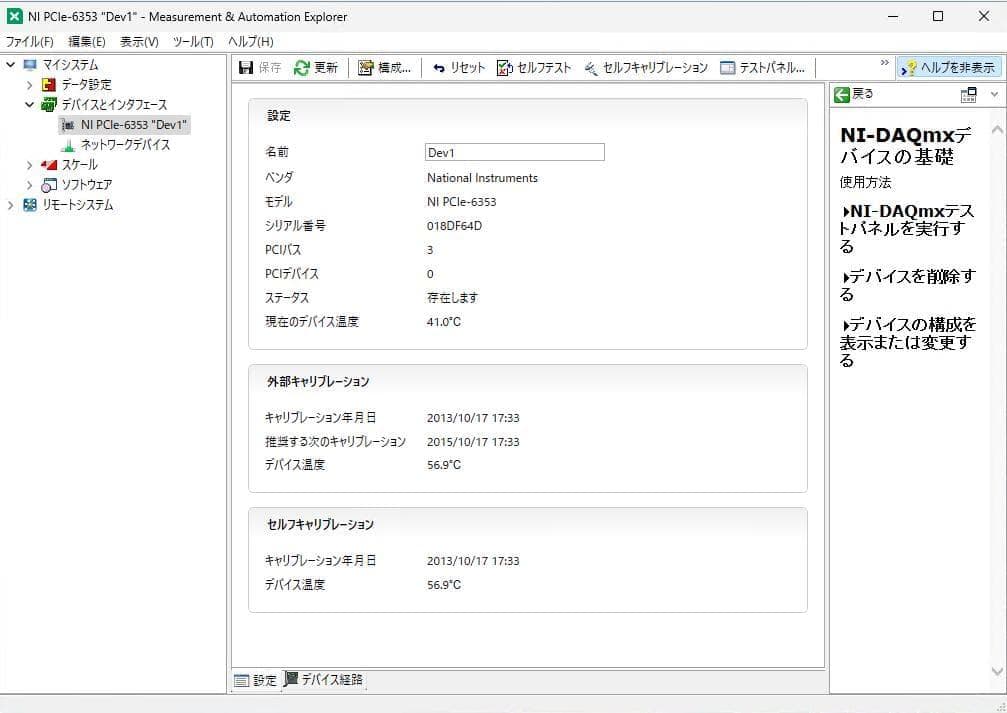This screenshot has width=1007, height=713.
Task: Click the 更新 refresh toolbar icon
Action: tap(302, 68)
